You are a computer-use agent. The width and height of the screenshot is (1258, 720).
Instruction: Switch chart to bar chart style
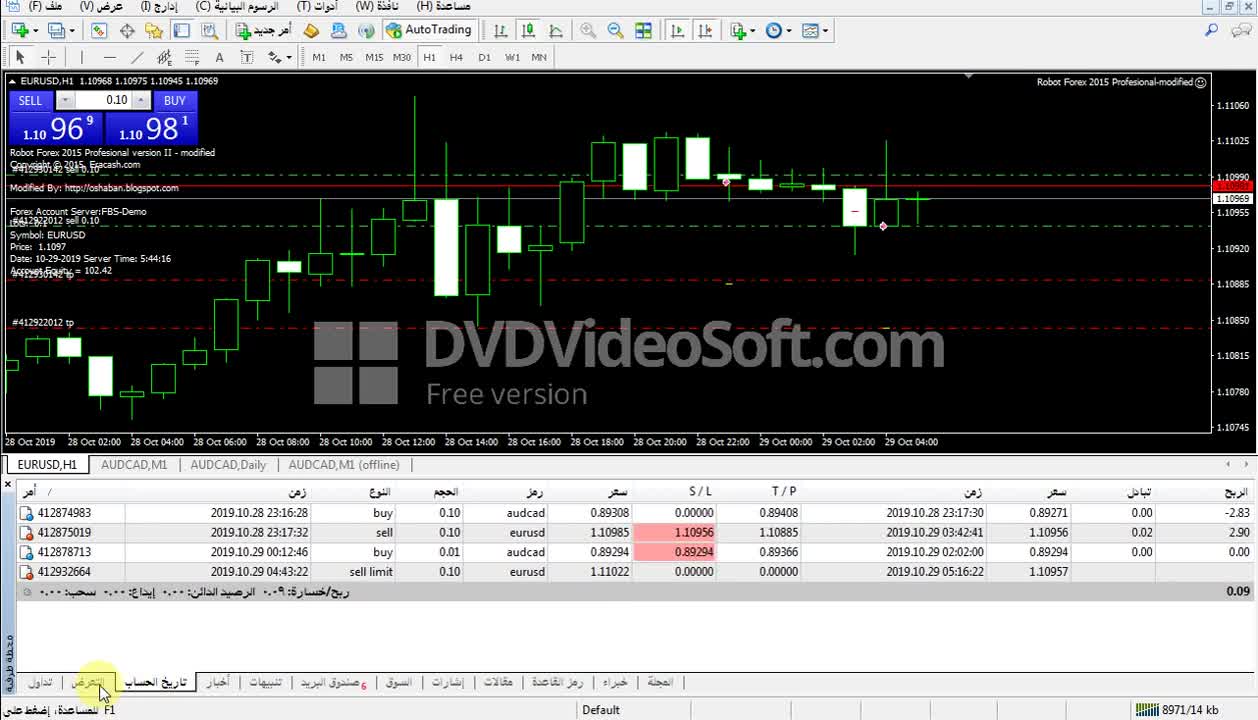click(500, 31)
